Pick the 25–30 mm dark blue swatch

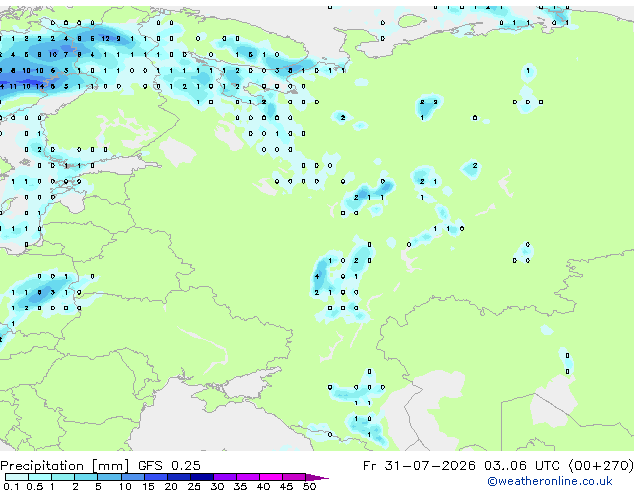point(202,477)
